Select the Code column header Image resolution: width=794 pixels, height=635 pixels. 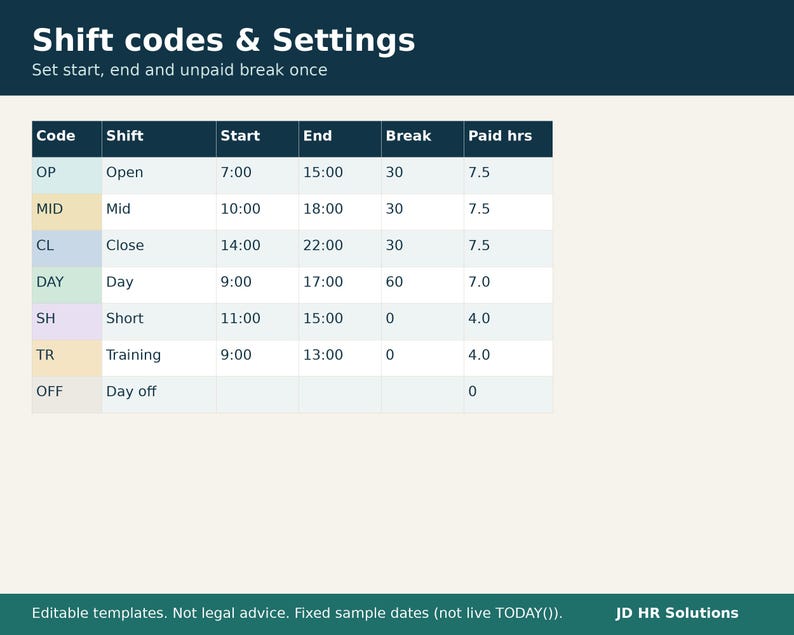click(67, 139)
